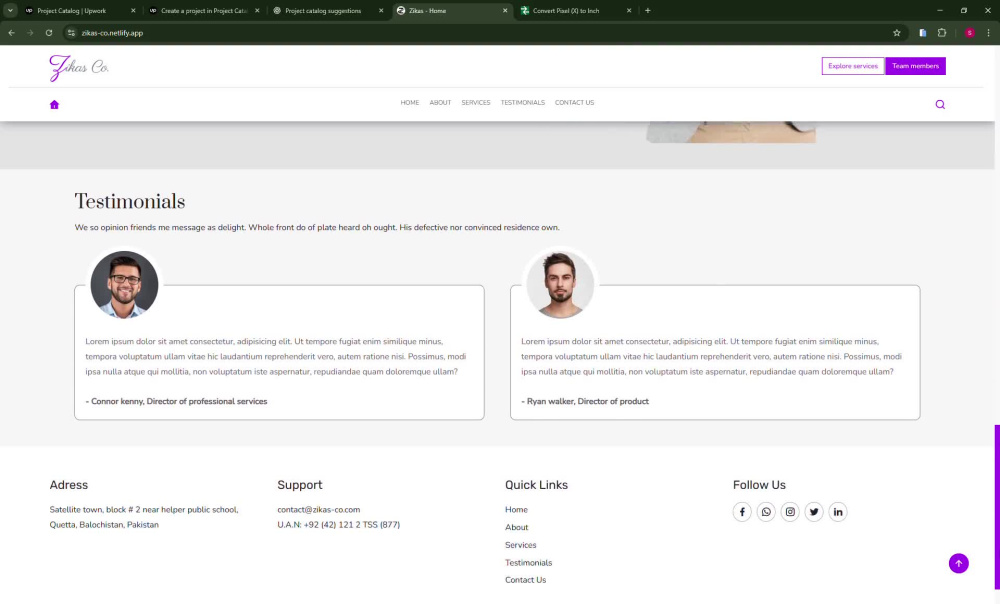Bookmark the page with the star icon
This screenshot has height=604, width=1000.
click(x=897, y=33)
